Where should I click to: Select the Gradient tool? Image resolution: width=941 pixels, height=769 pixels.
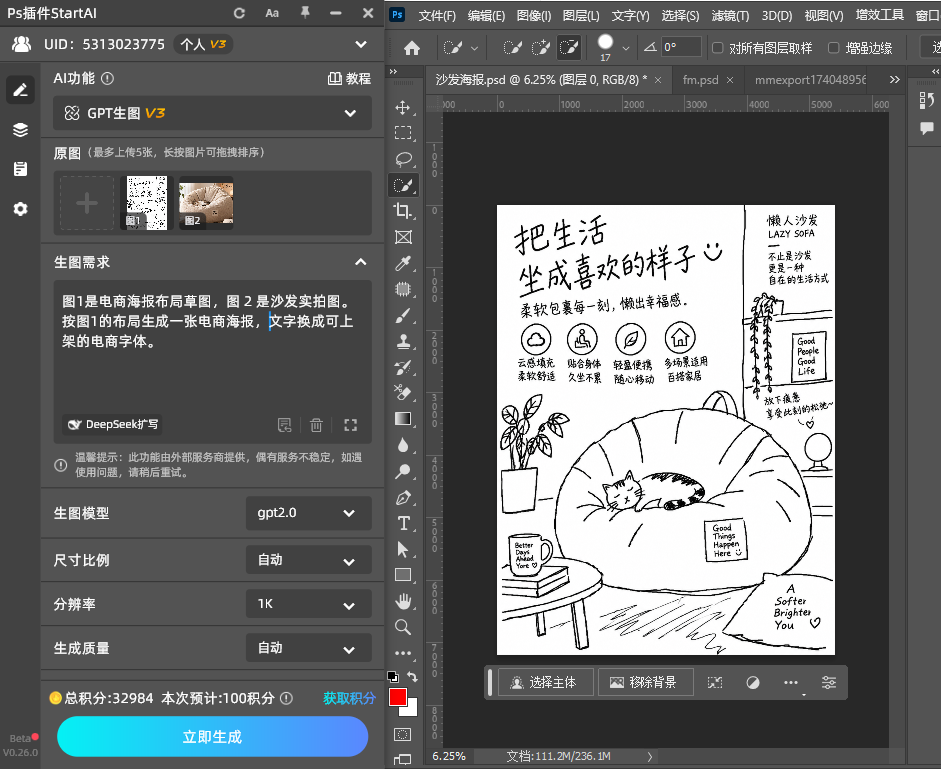(x=403, y=418)
